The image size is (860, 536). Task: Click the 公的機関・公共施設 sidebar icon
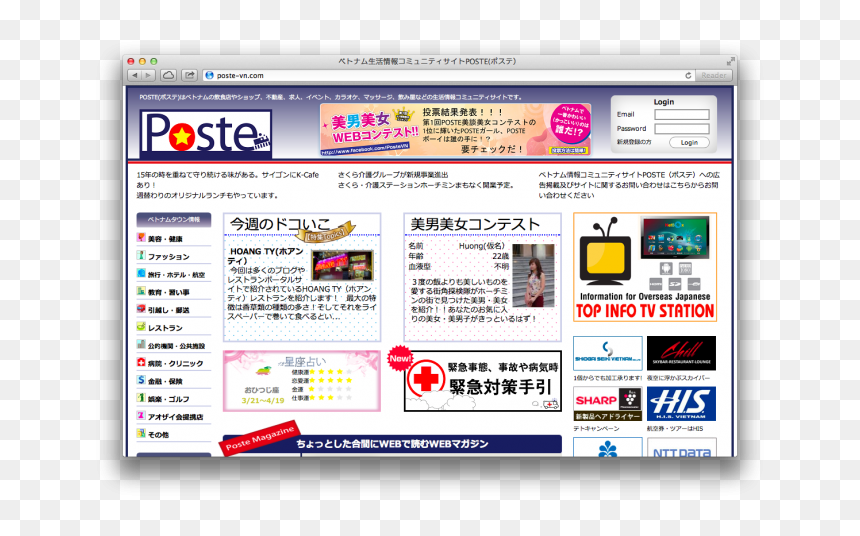pos(141,345)
